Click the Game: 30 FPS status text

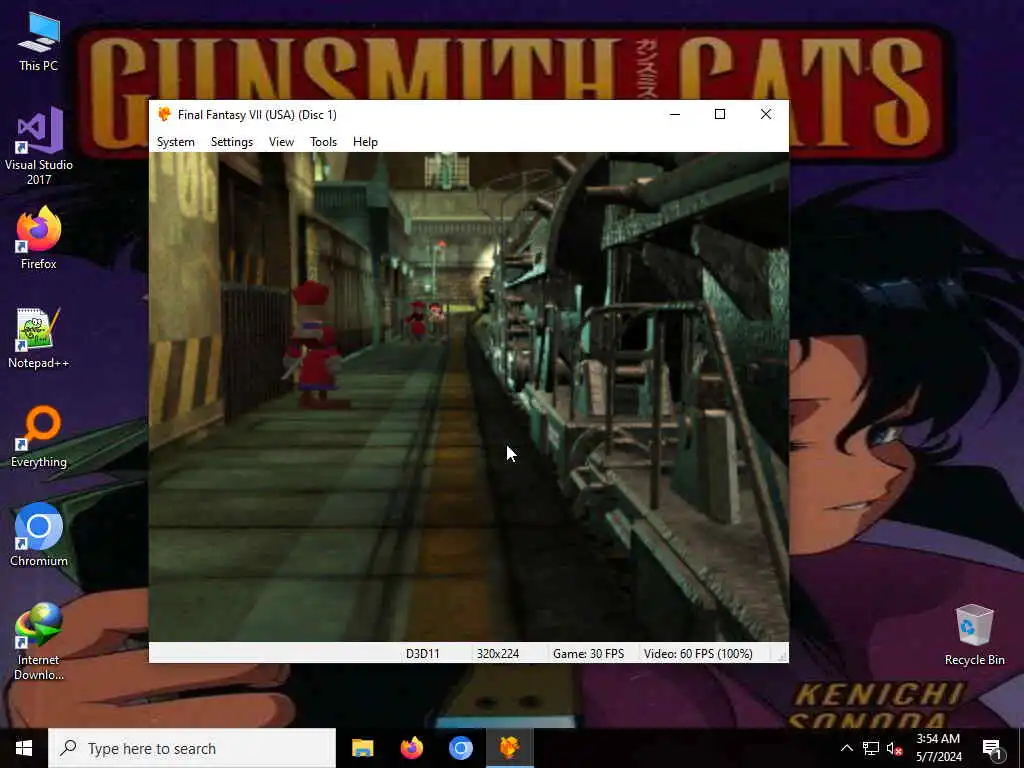tap(588, 654)
